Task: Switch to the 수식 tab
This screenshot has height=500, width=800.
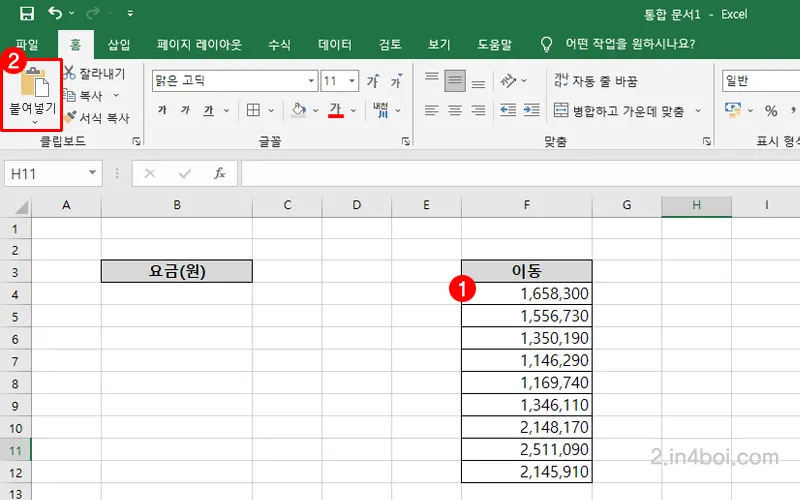Action: [279, 44]
